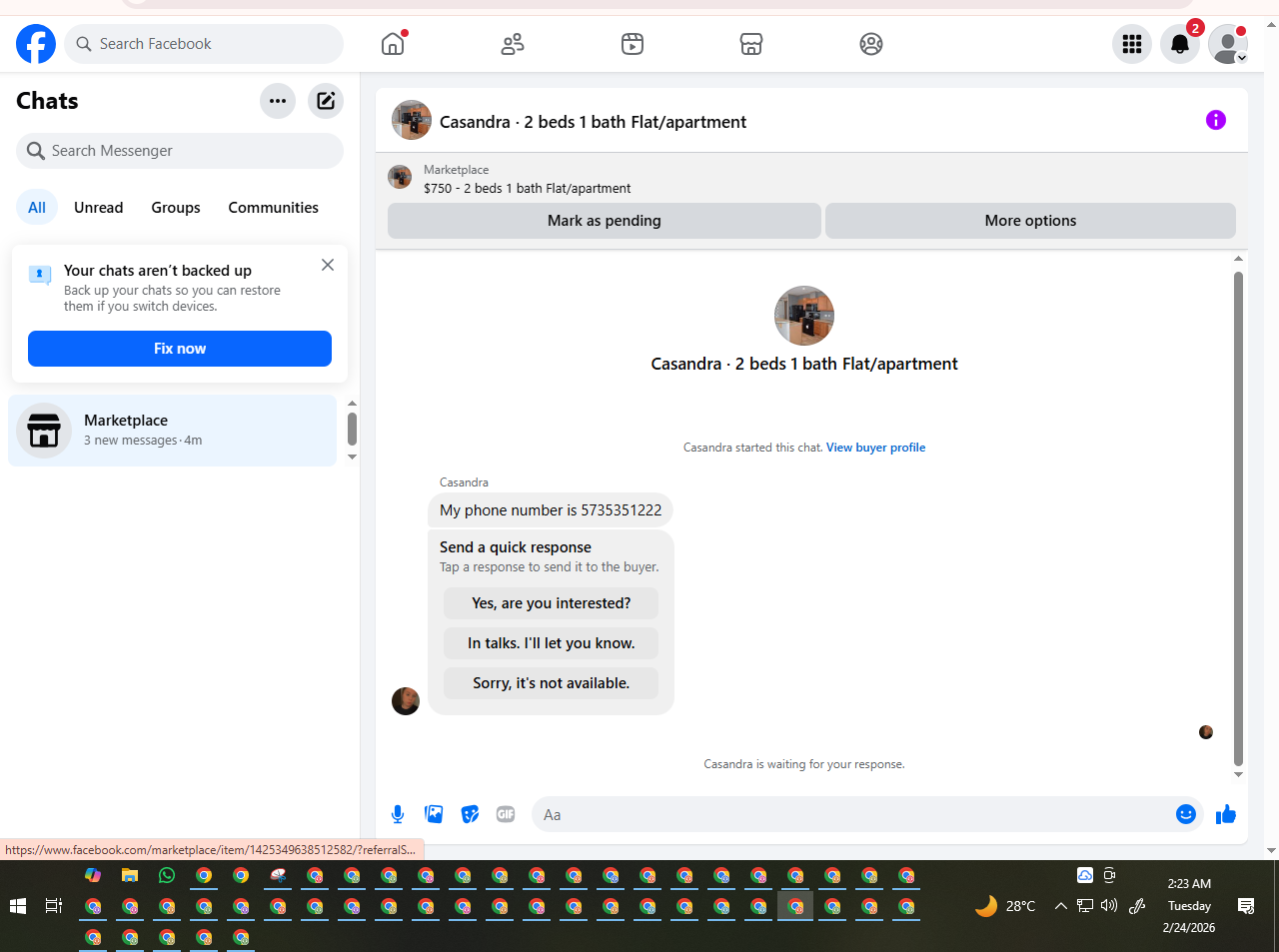Viewport: 1279px width, 952px height.
Task: Select the Communities chats filter
Action: tap(273, 208)
